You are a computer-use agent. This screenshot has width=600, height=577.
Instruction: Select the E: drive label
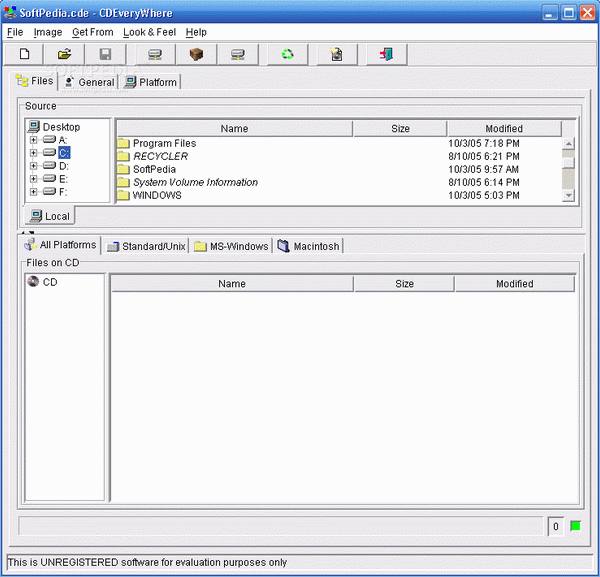pyautogui.click(x=64, y=179)
